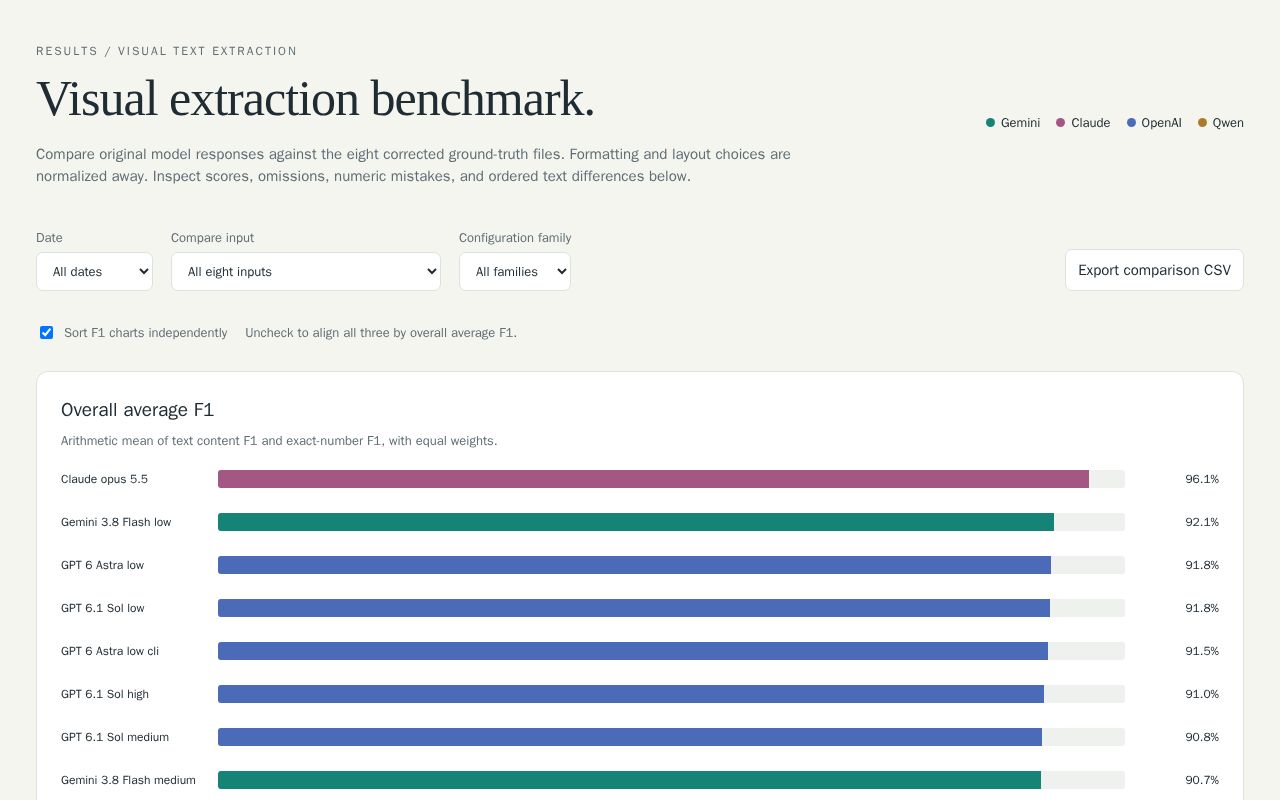Click the brown Qwen legend dot

point(1203,123)
